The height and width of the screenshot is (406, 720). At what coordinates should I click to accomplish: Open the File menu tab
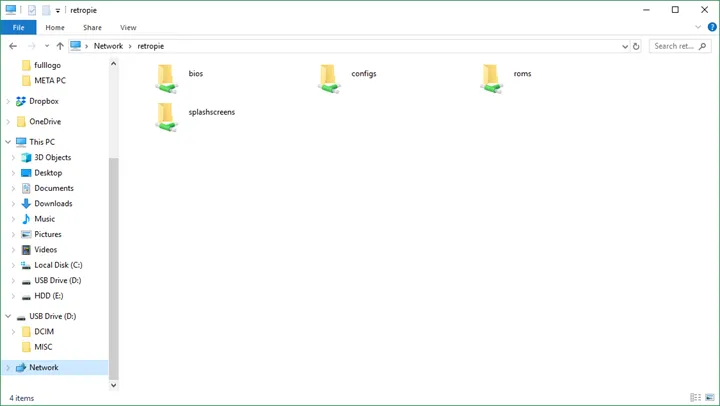(x=18, y=27)
